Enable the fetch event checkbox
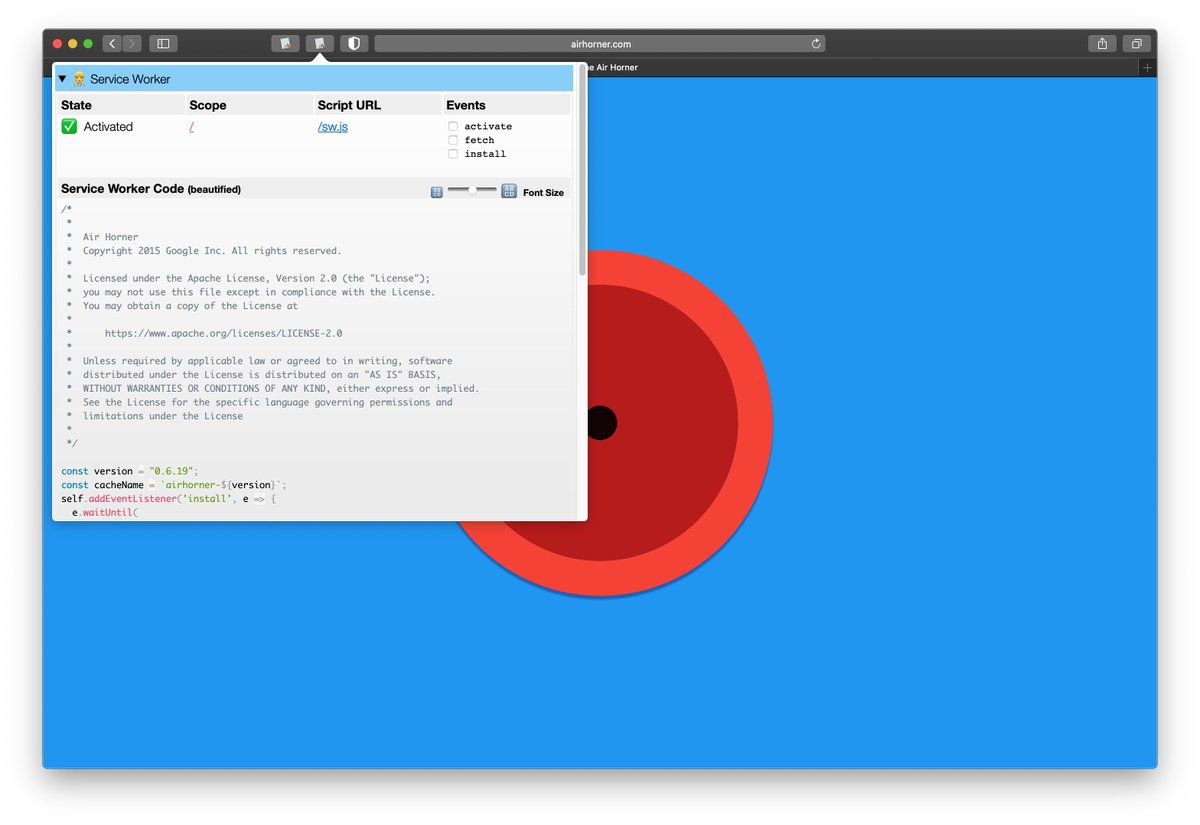 (x=453, y=140)
